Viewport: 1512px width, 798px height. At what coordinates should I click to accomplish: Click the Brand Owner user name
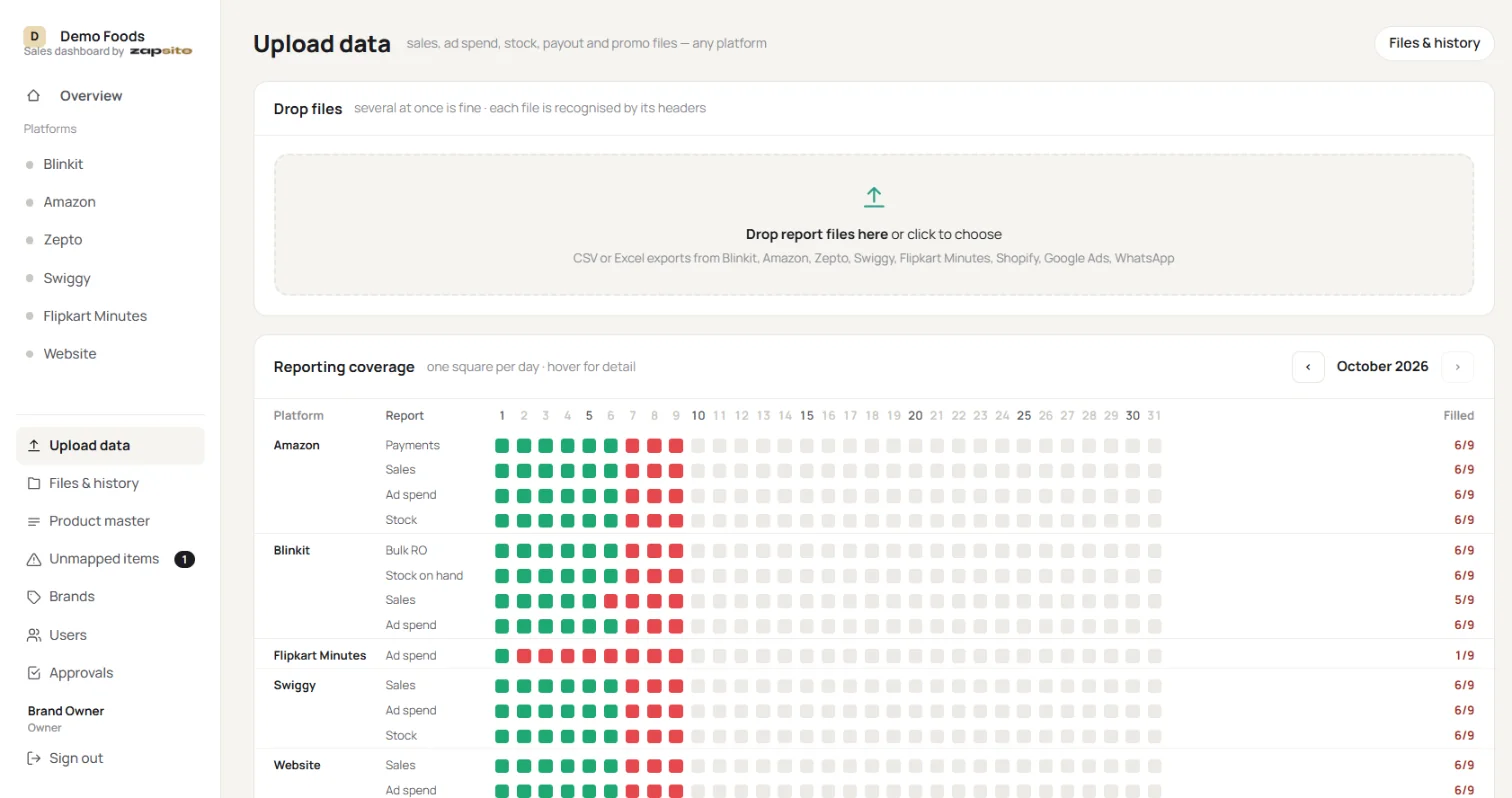[66, 711]
